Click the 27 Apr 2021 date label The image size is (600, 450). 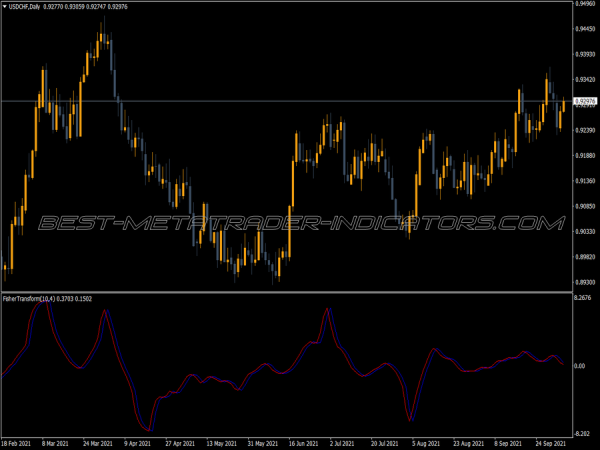180,444
